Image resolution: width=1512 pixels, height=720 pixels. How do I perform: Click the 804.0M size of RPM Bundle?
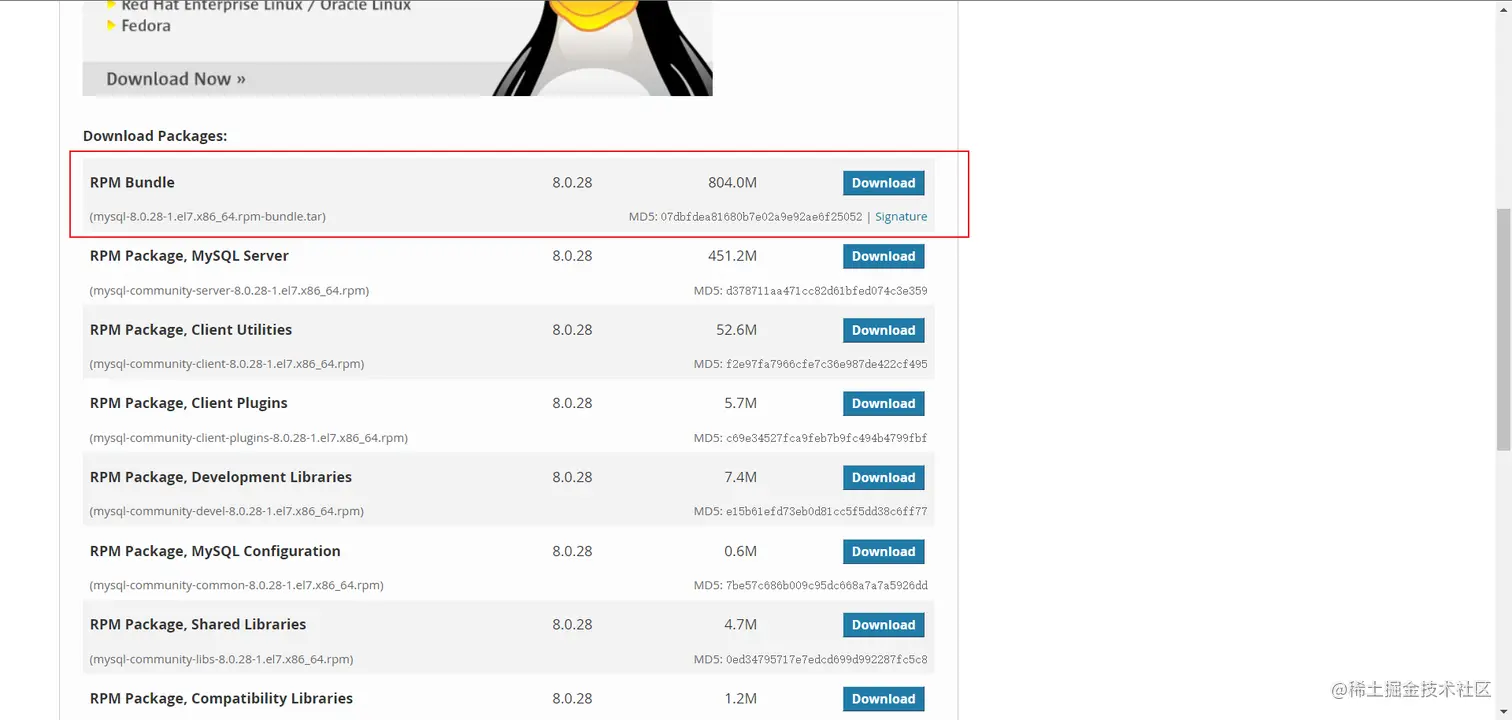click(x=732, y=183)
